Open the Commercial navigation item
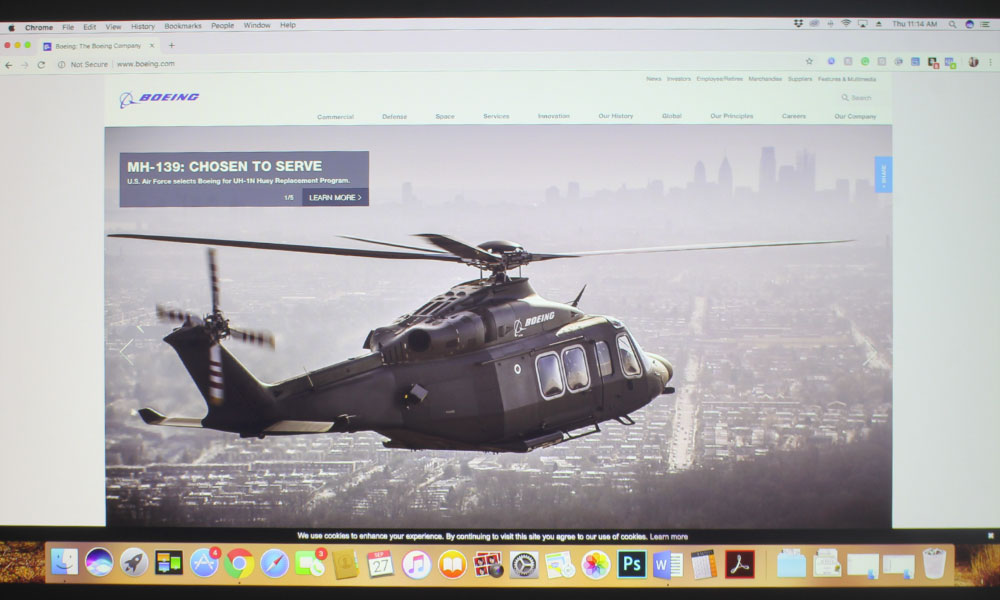The height and width of the screenshot is (600, 1000). (335, 117)
